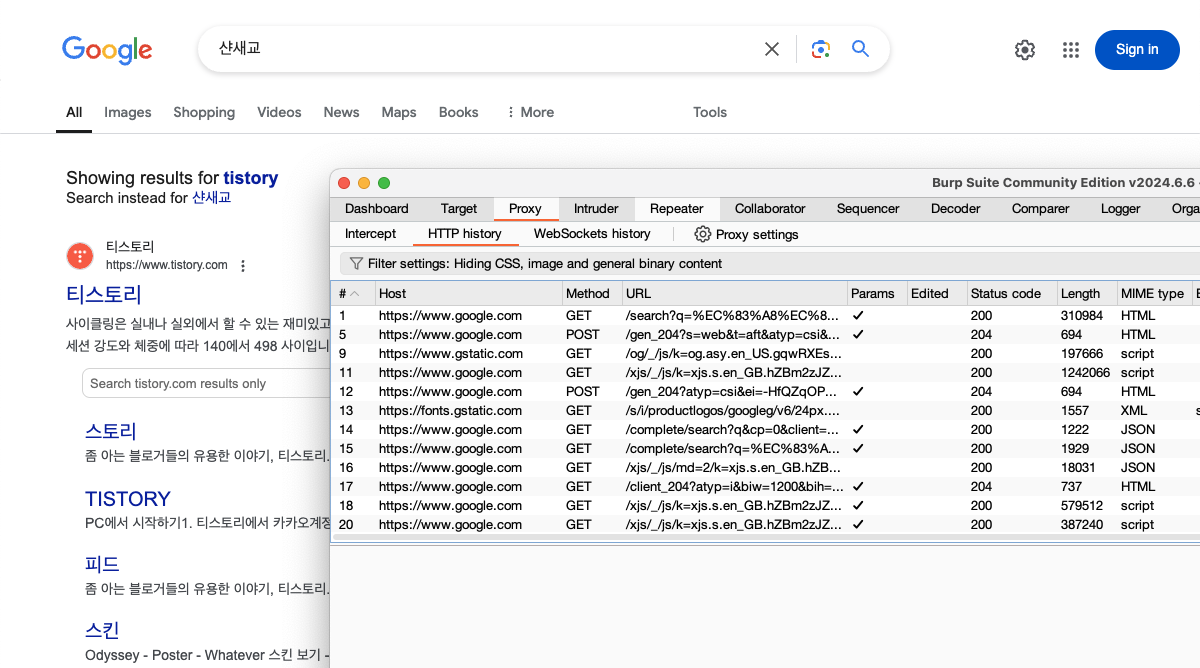The image size is (1200, 668).
Task: Open Google Lens image search icon
Action: 821,49
